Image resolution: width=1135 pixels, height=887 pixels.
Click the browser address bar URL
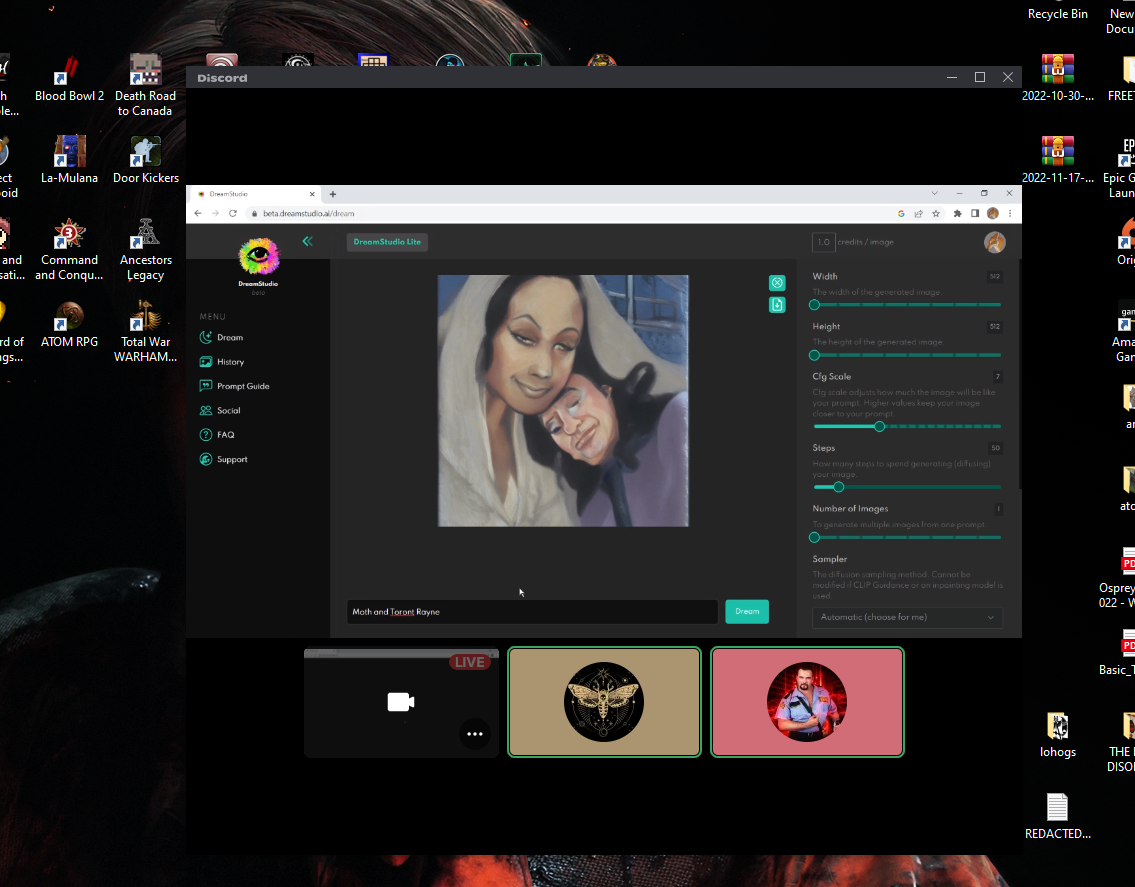(x=309, y=214)
